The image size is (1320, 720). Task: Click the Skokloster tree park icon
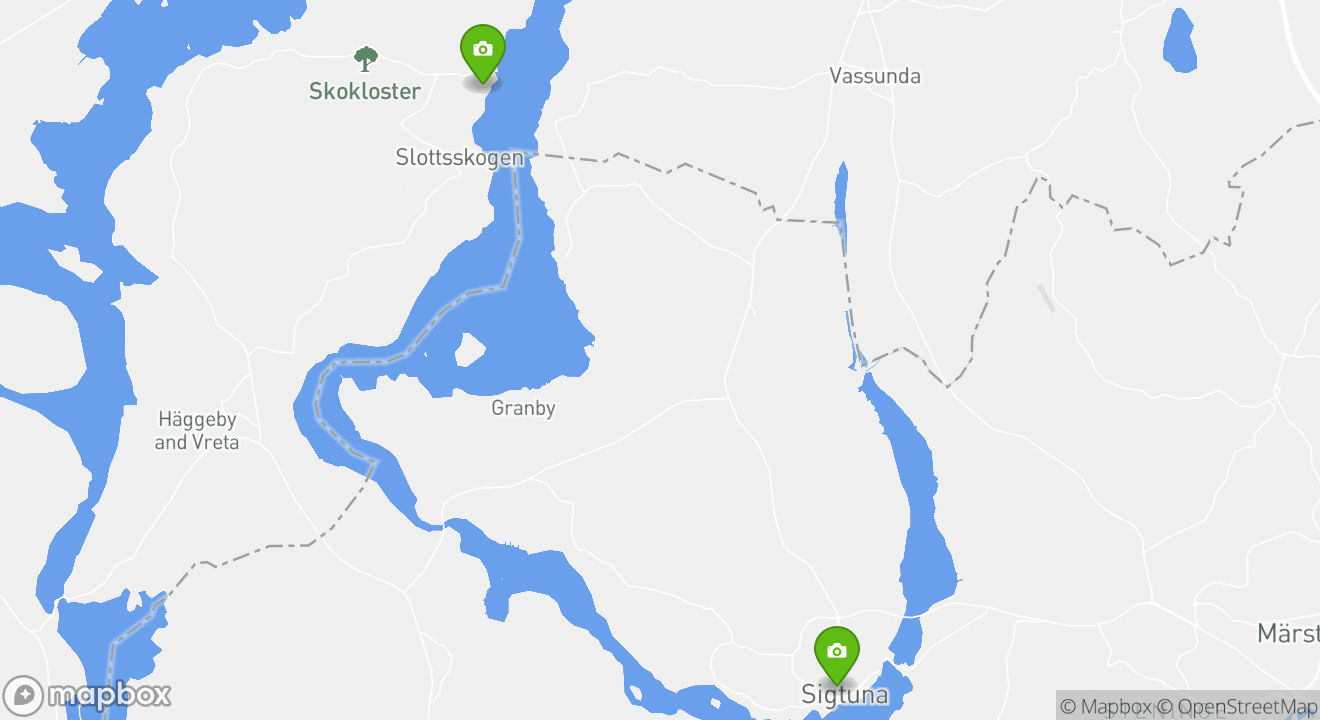pyautogui.click(x=366, y=59)
